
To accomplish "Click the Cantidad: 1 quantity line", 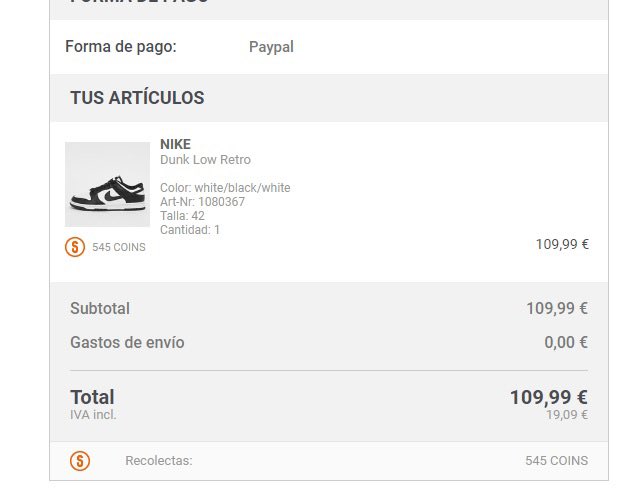I will pos(190,230).
